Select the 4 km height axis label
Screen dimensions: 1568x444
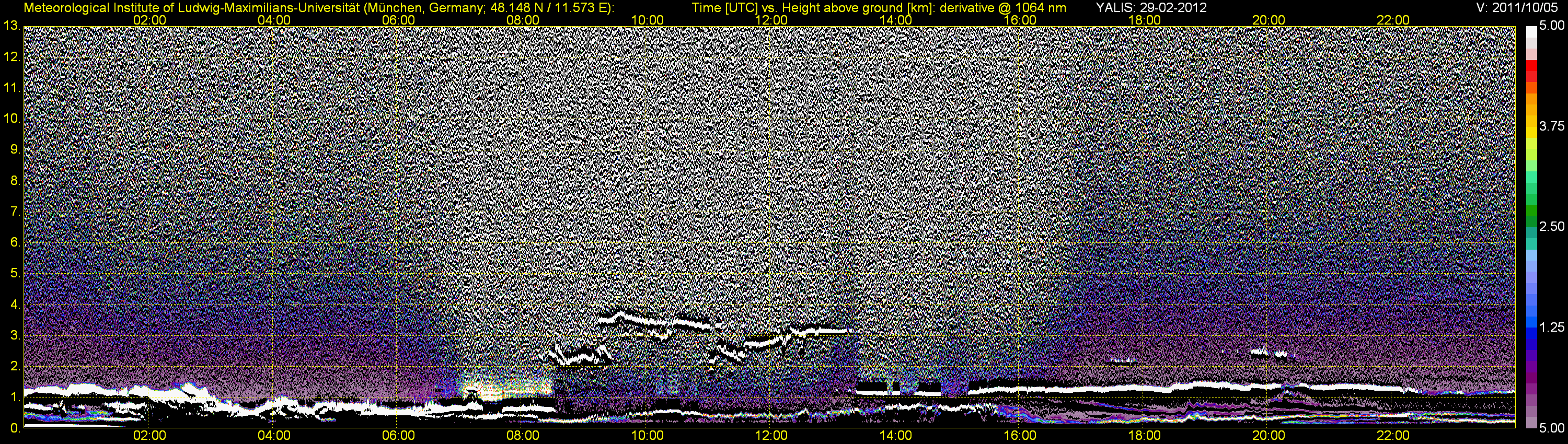15,304
